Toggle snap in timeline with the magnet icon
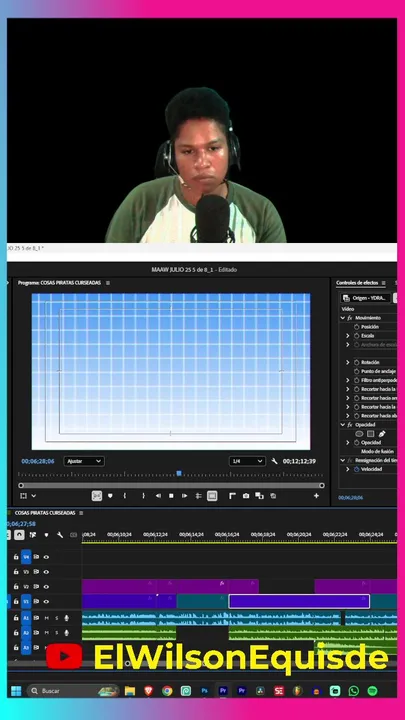405x720 pixels. click(x=19, y=535)
